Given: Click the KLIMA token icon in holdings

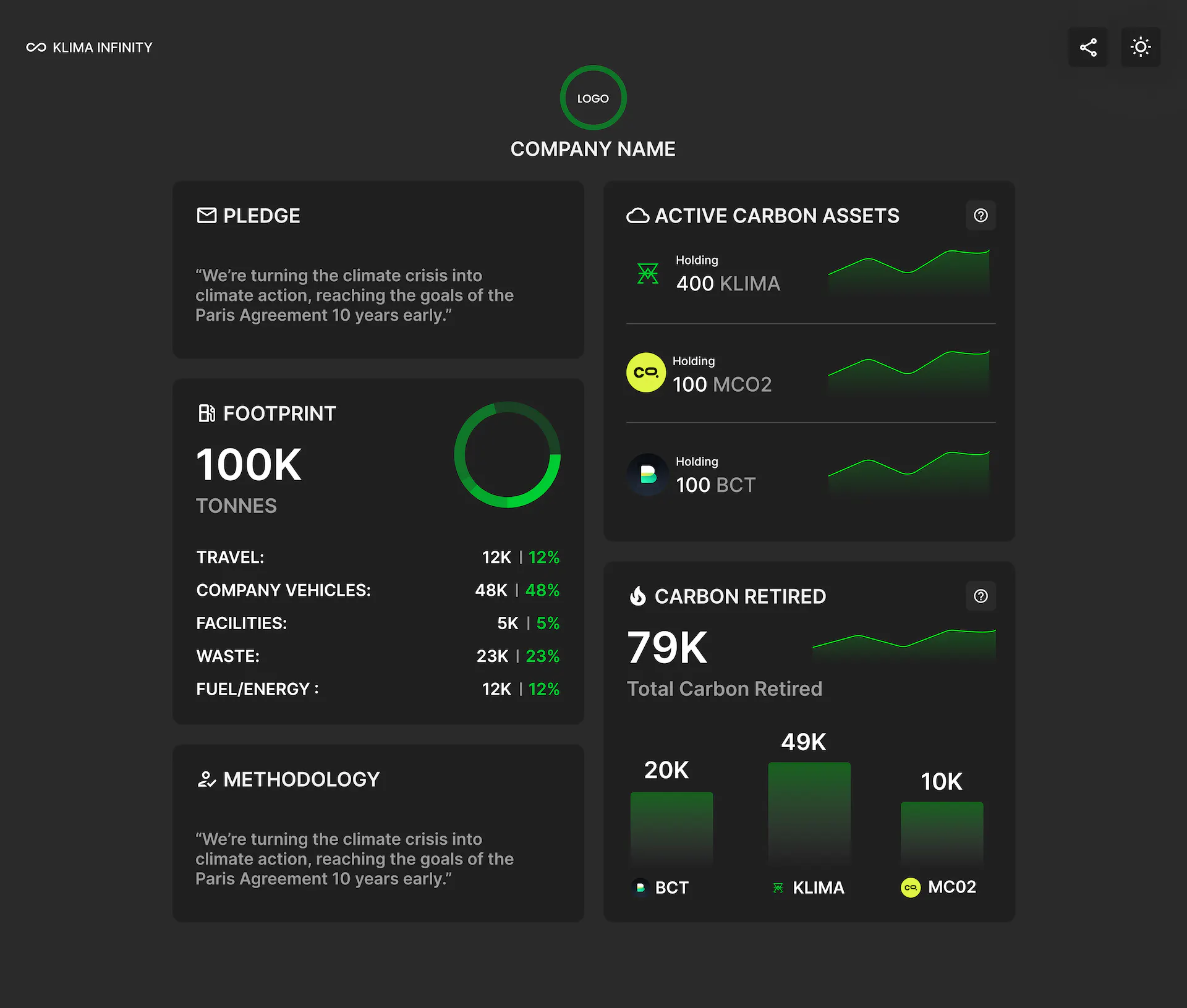Looking at the screenshot, I should [x=647, y=273].
